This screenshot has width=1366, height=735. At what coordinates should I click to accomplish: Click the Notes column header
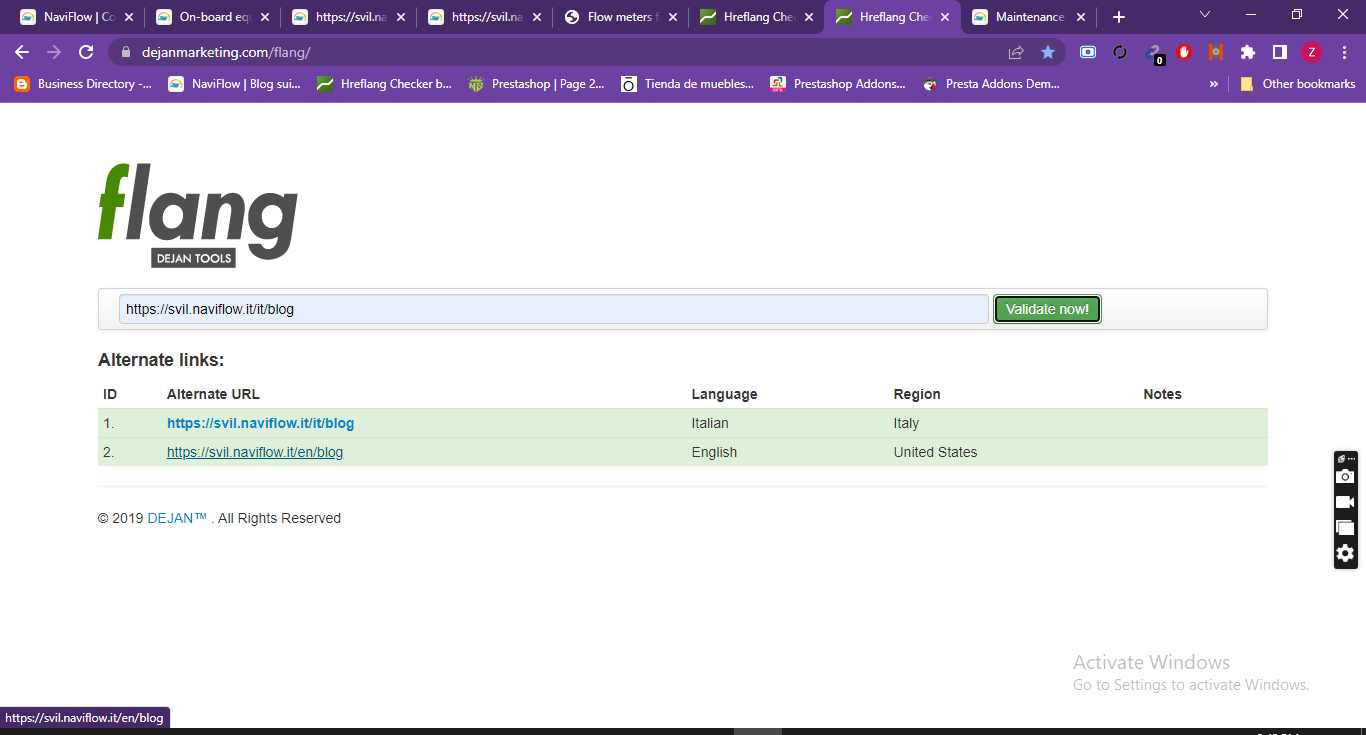(x=1162, y=394)
